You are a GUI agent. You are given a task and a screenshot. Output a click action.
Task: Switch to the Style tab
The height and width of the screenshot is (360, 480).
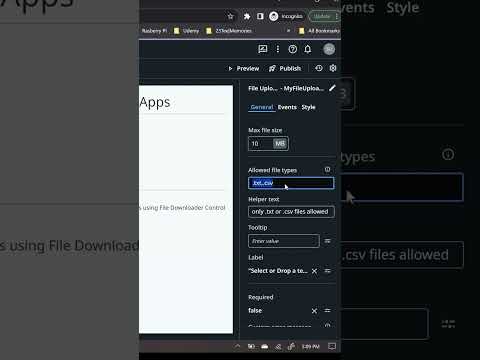(308, 107)
